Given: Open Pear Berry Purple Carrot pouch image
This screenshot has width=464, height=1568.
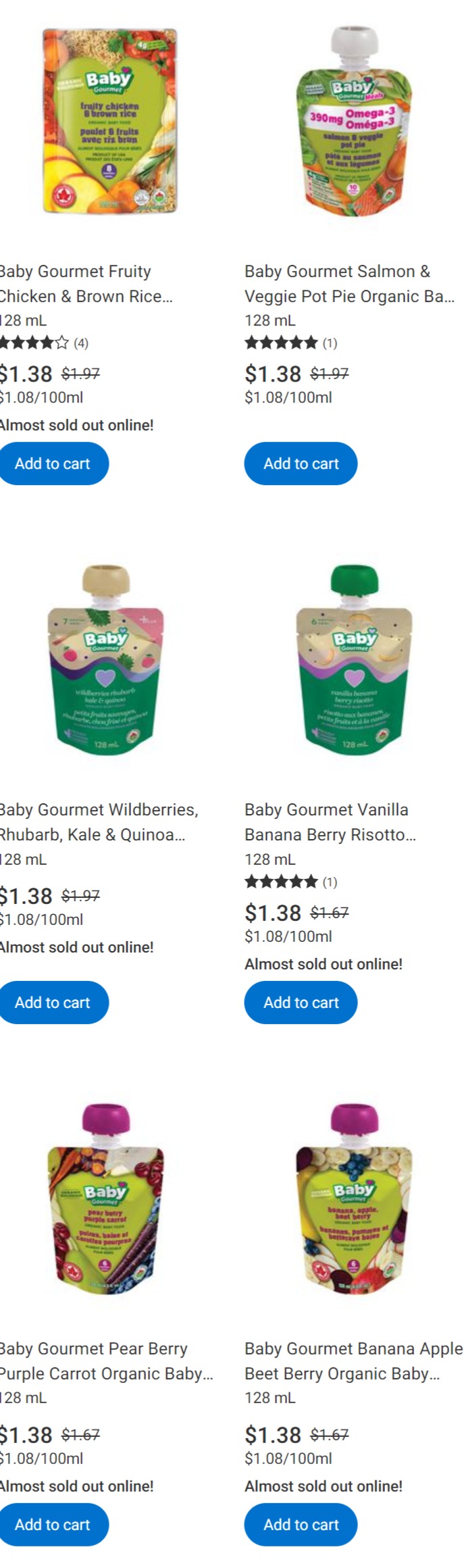Looking at the screenshot, I should point(106,1200).
